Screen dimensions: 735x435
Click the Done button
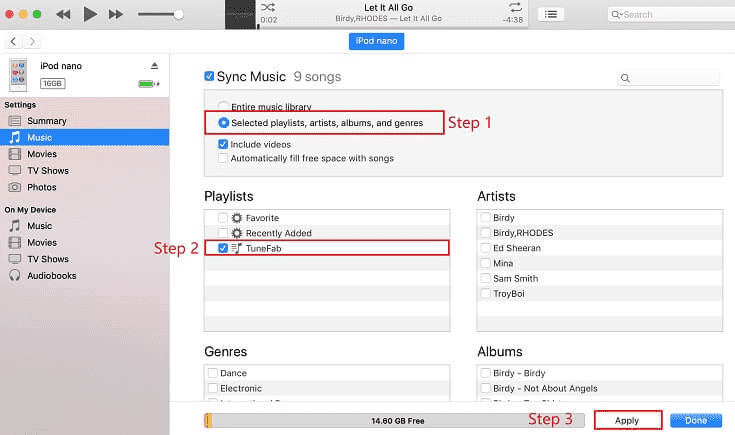pos(695,420)
